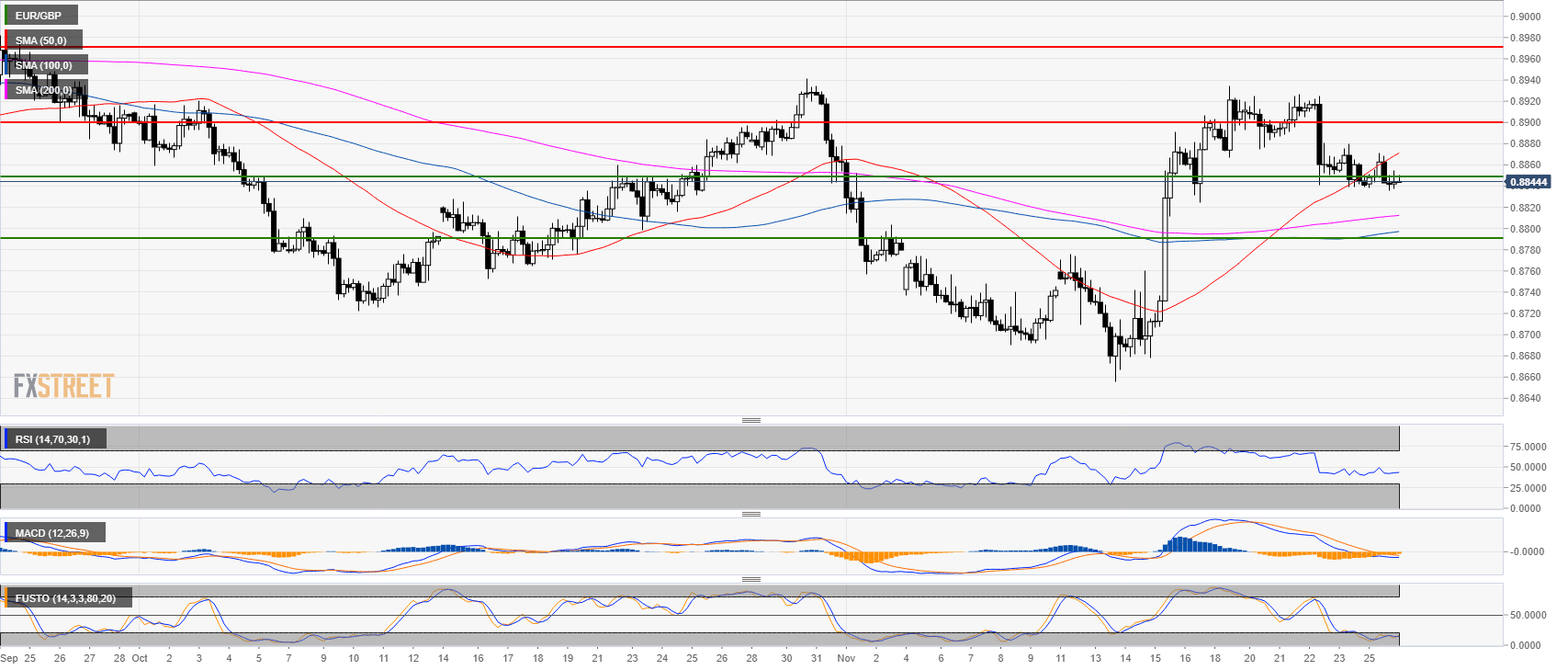Click the orange marker beside FUSTO label
Image resolution: width=1568 pixels, height=670 pixels.
(x=5, y=598)
